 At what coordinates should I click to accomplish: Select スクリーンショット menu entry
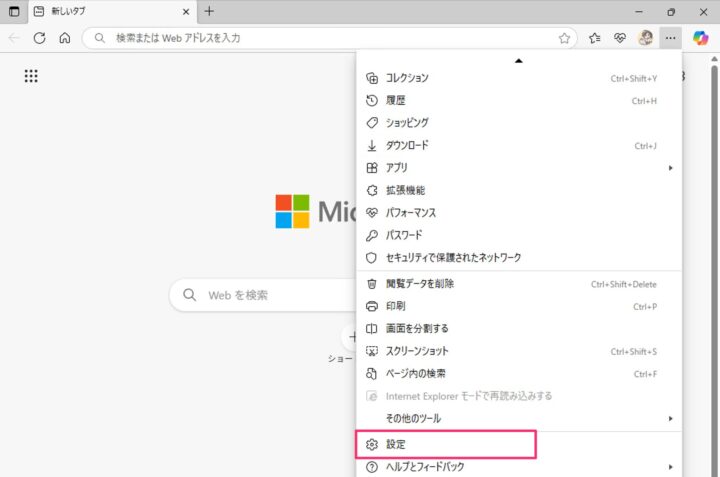[519, 351]
